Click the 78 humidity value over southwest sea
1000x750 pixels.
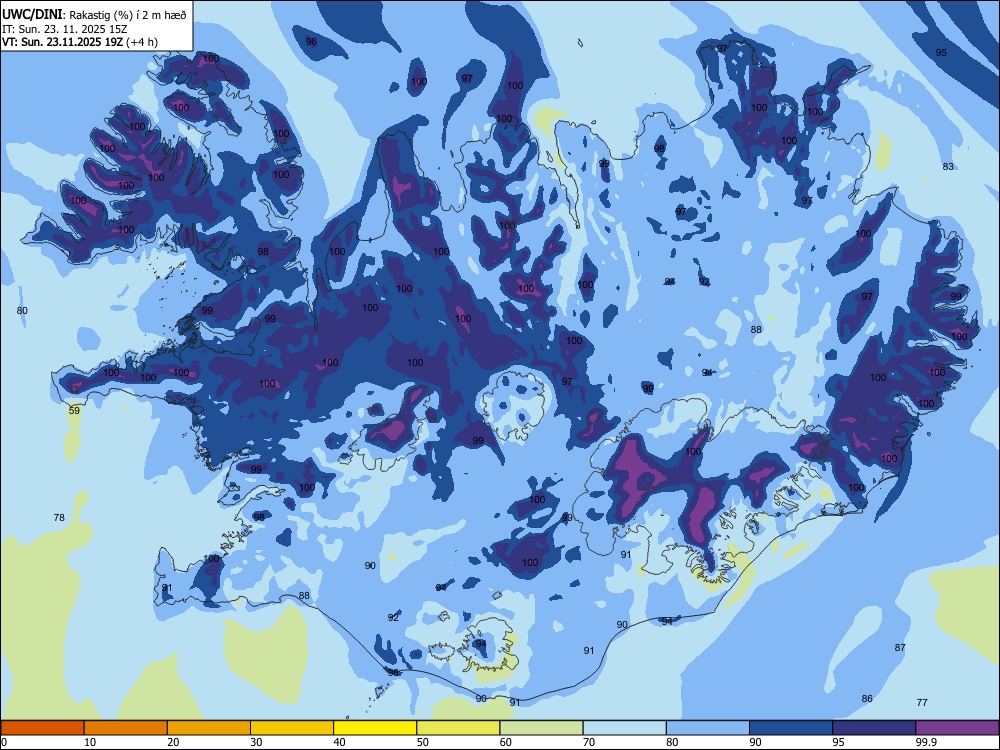point(59,517)
